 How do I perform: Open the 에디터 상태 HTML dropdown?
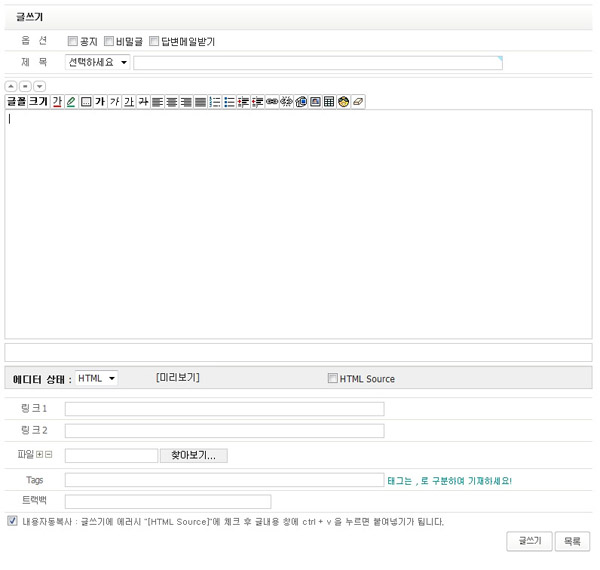coord(96,378)
